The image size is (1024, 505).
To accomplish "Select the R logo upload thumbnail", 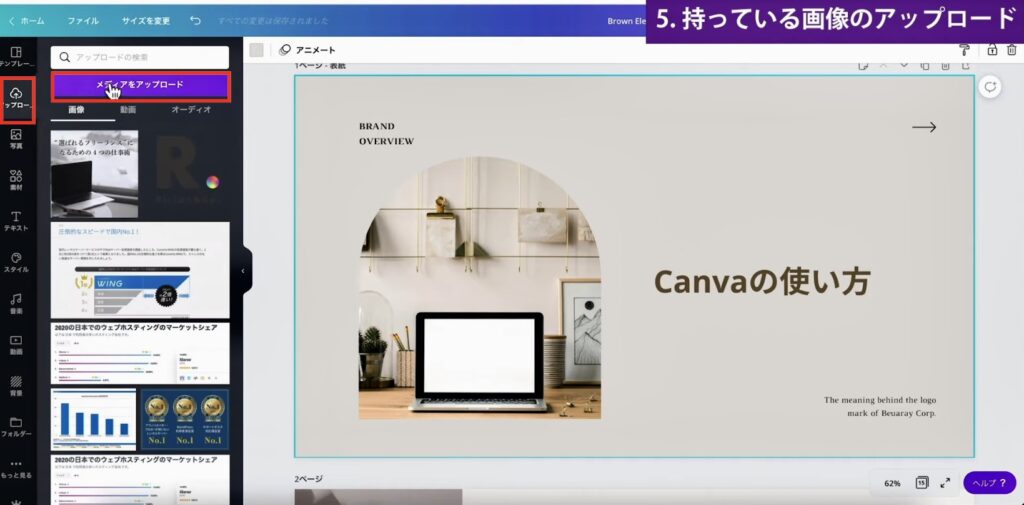I will coord(185,174).
